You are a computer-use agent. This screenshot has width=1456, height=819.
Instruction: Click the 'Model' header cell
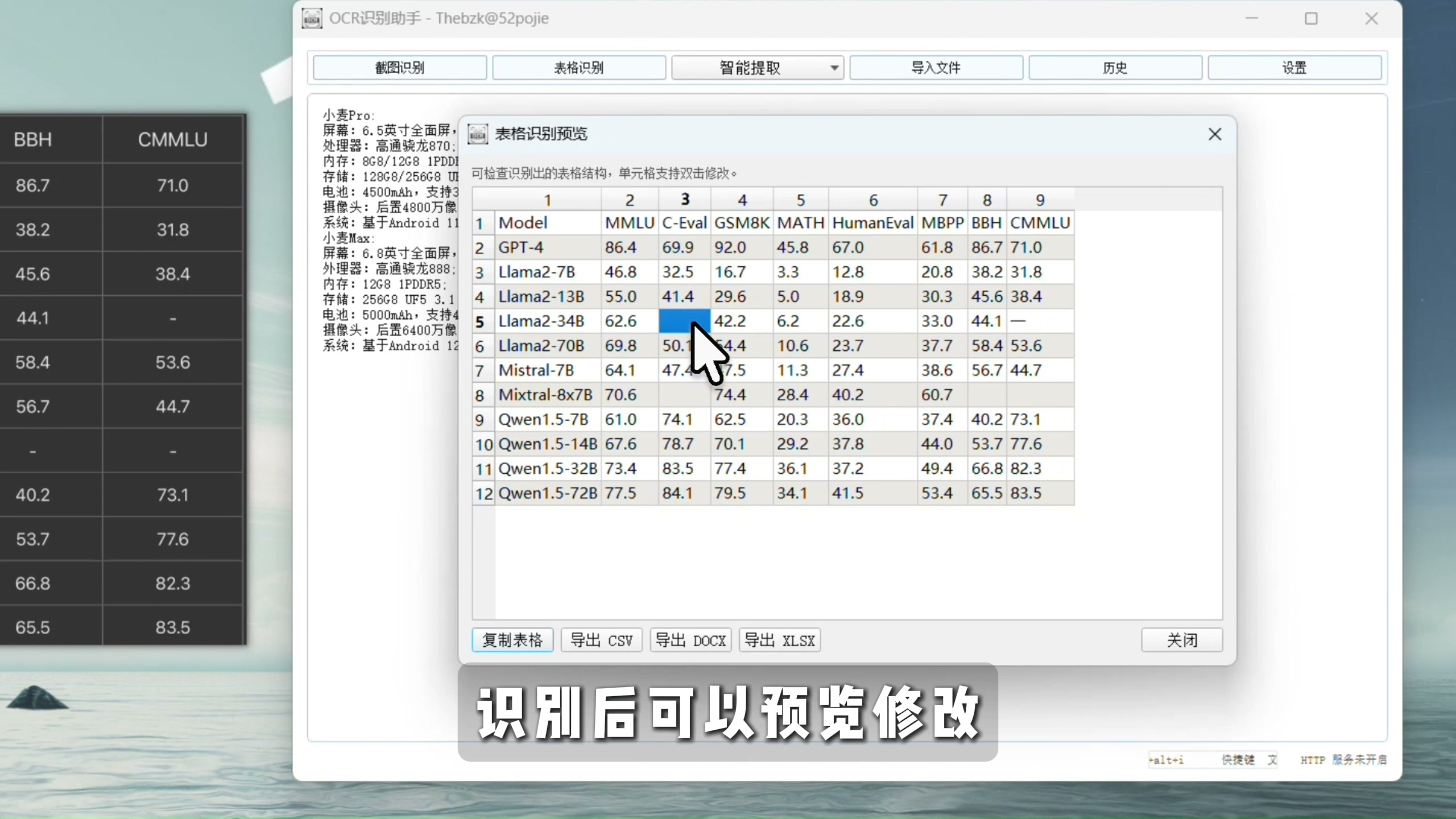pos(548,223)
